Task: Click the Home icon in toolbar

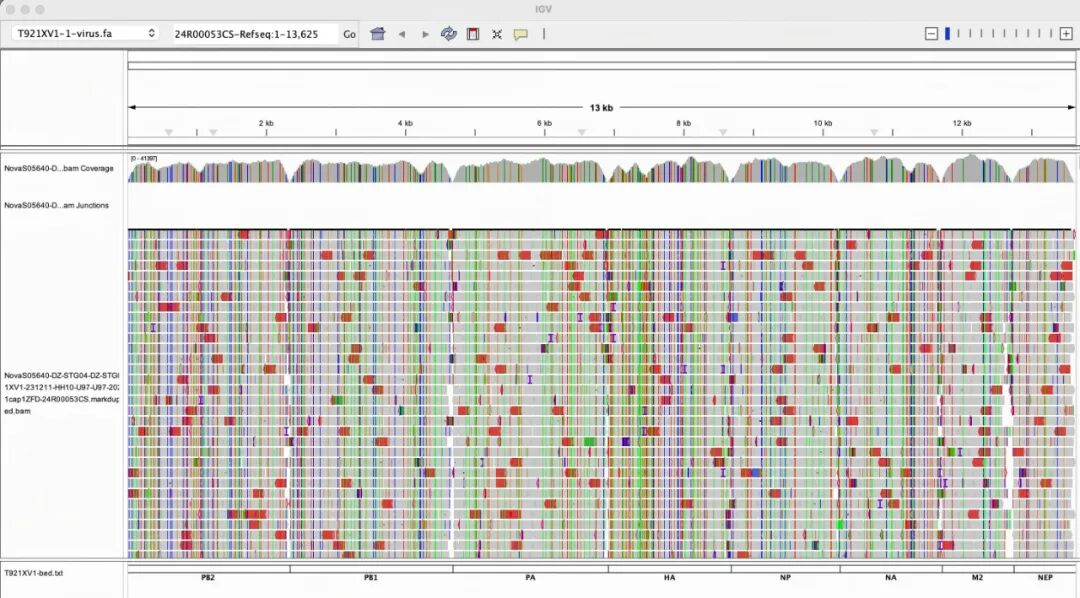Action: pos(377,34)
